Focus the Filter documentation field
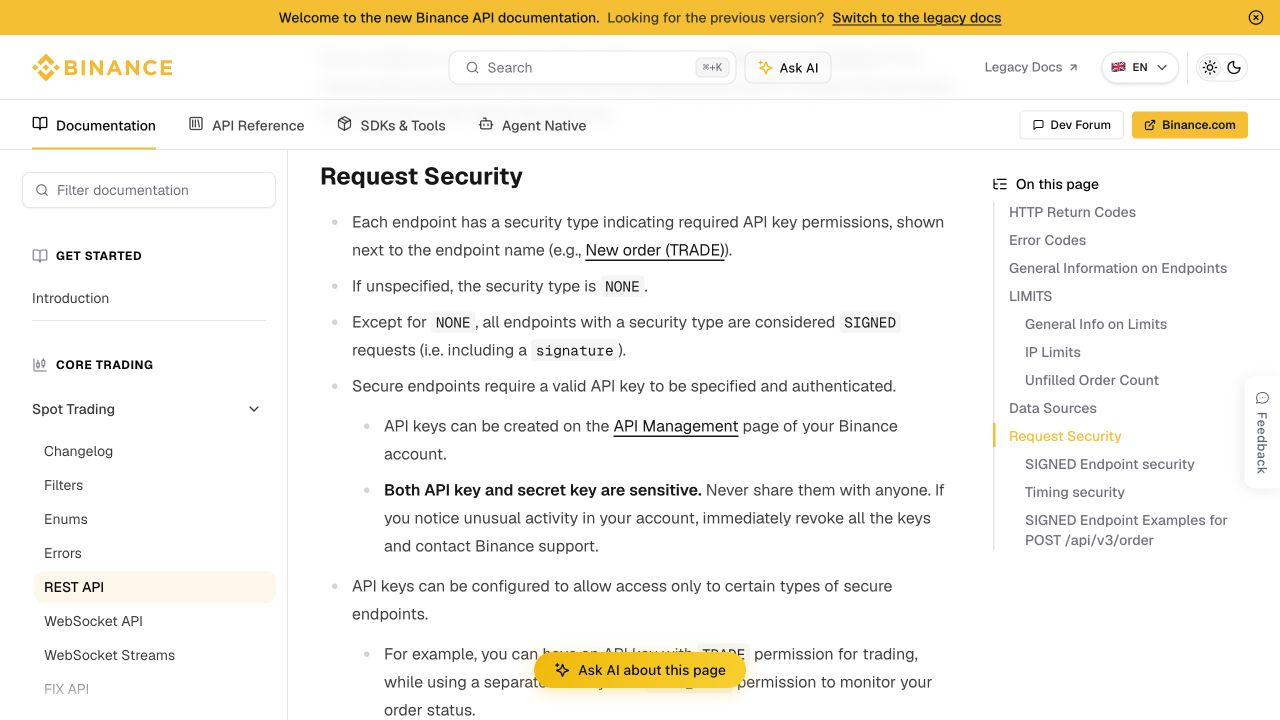This screenshot has width=1280, height=720. (x=149, y=190)
